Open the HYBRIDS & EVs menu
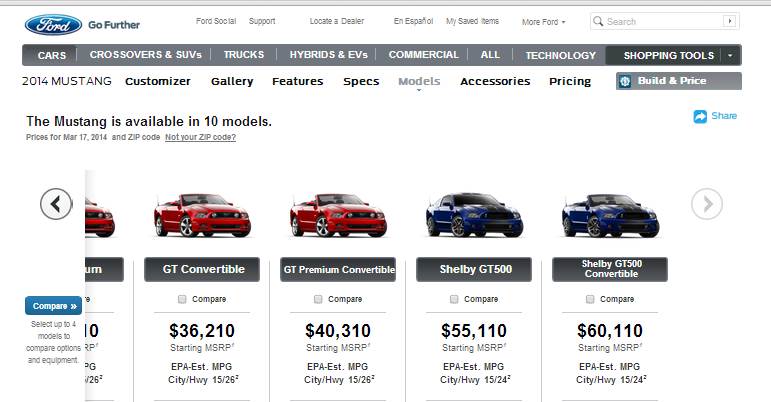Screen dimensions: 771x402 tap(328, 55)
